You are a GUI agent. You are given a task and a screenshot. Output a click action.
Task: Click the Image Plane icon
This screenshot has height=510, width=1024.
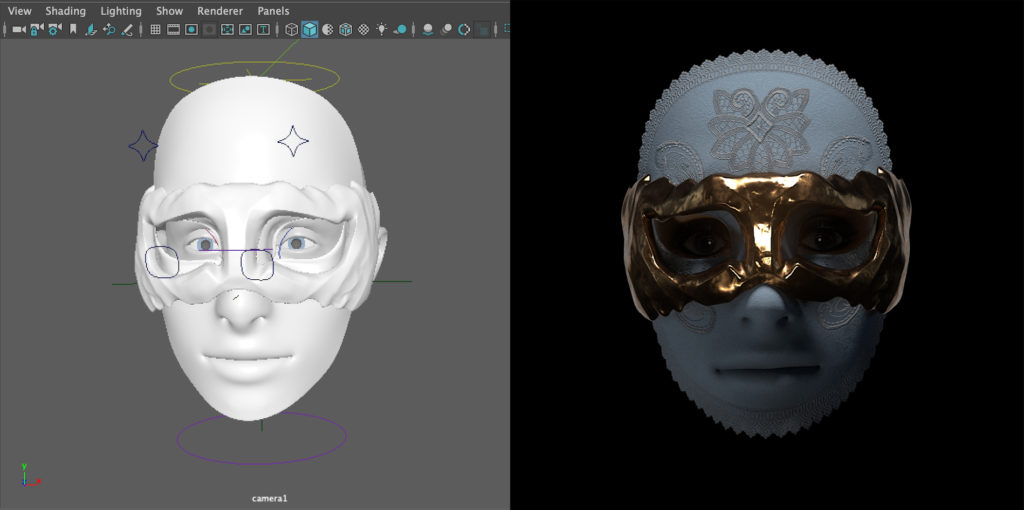[91, 29]
